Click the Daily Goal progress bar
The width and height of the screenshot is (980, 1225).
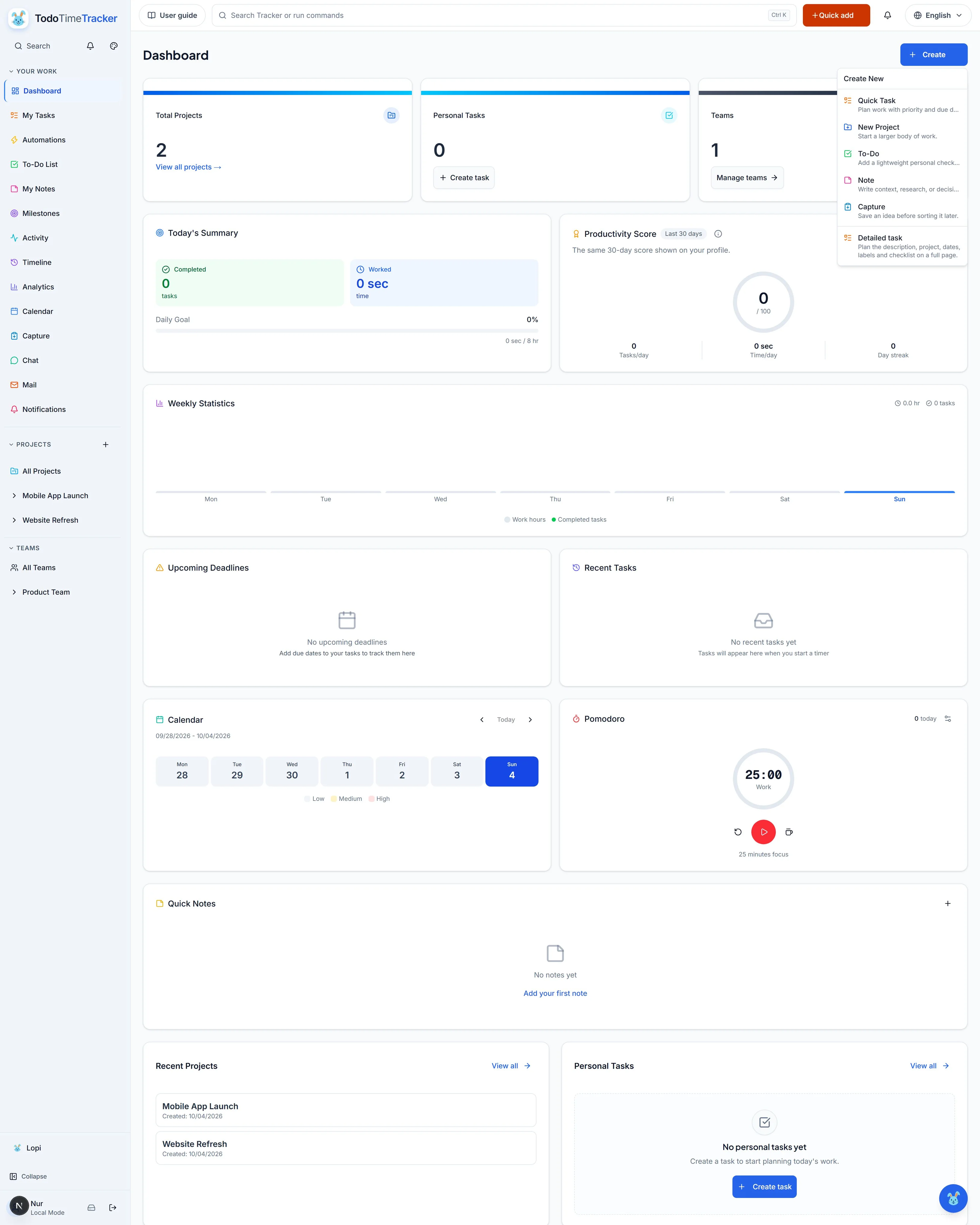pyautogui.click(x=347, y=330)
